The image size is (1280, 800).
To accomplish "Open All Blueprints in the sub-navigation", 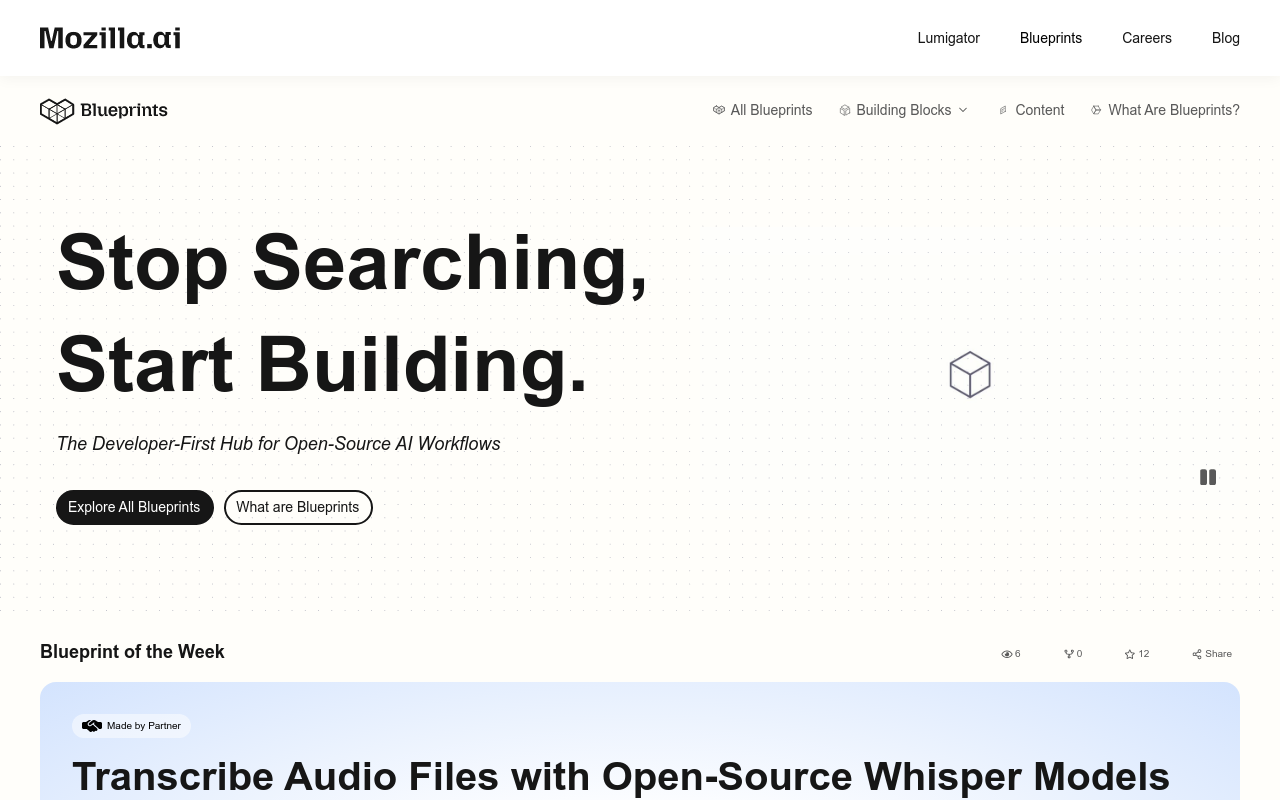I will pyautogui.click(x=762, y=110).
